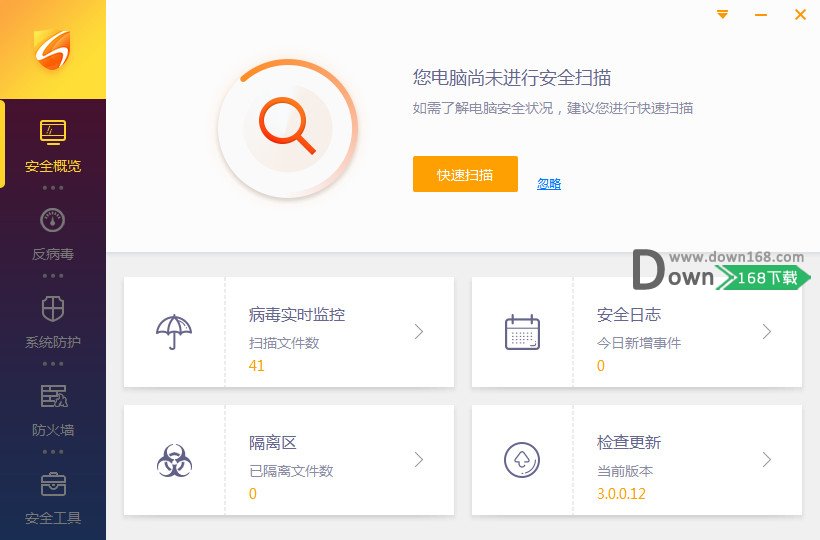Click the 扫描文件数 label

point(284,343)
